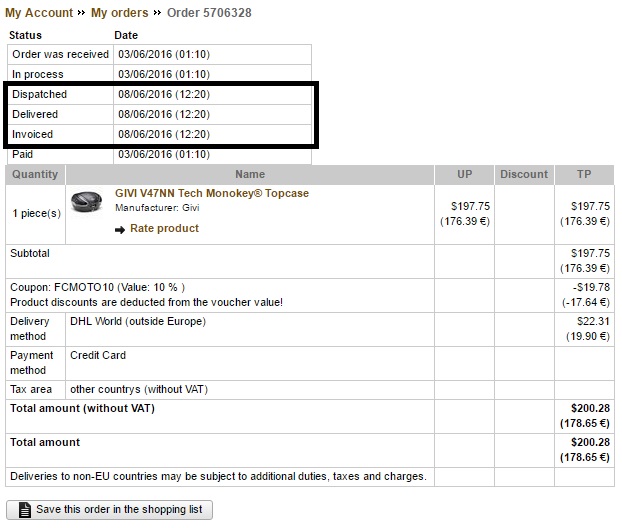This screenshot has width=622, height=528.
Task: Click the Credit Card payment method cell
Action: 98,355
